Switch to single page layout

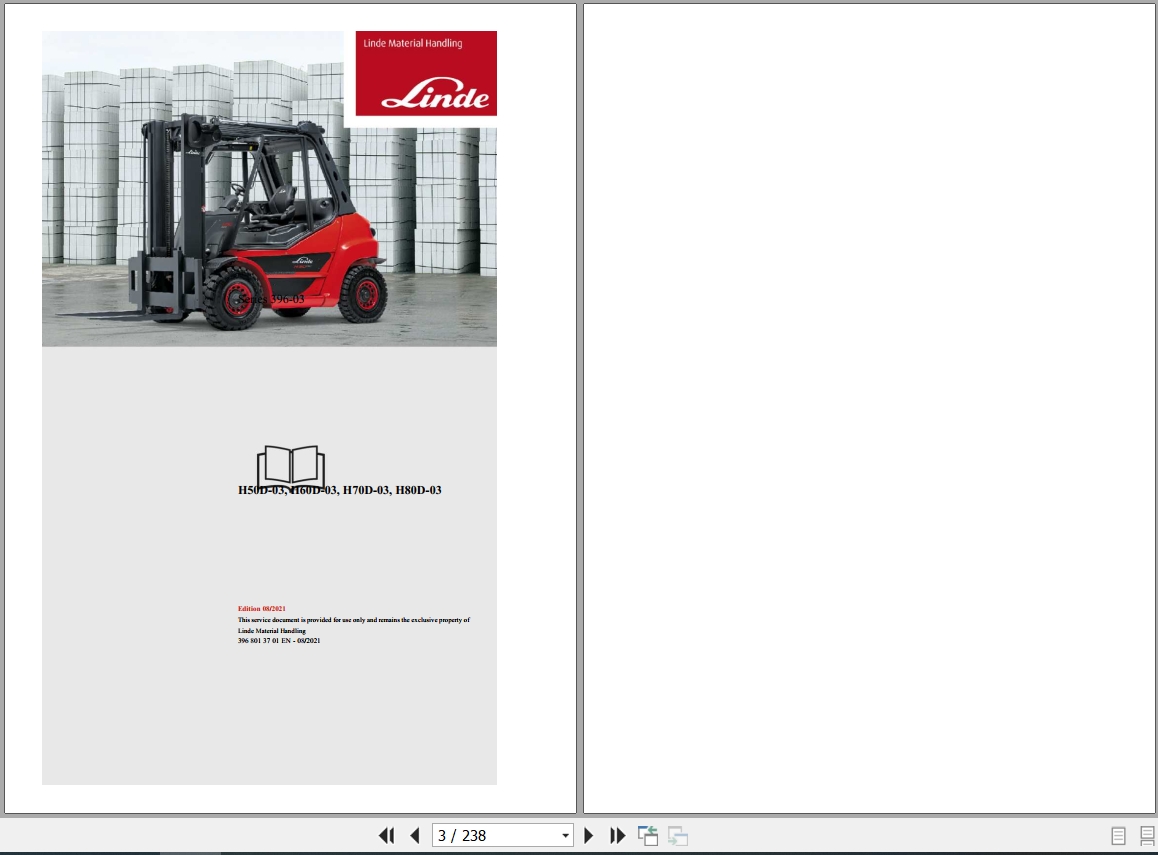point(1118,835)
